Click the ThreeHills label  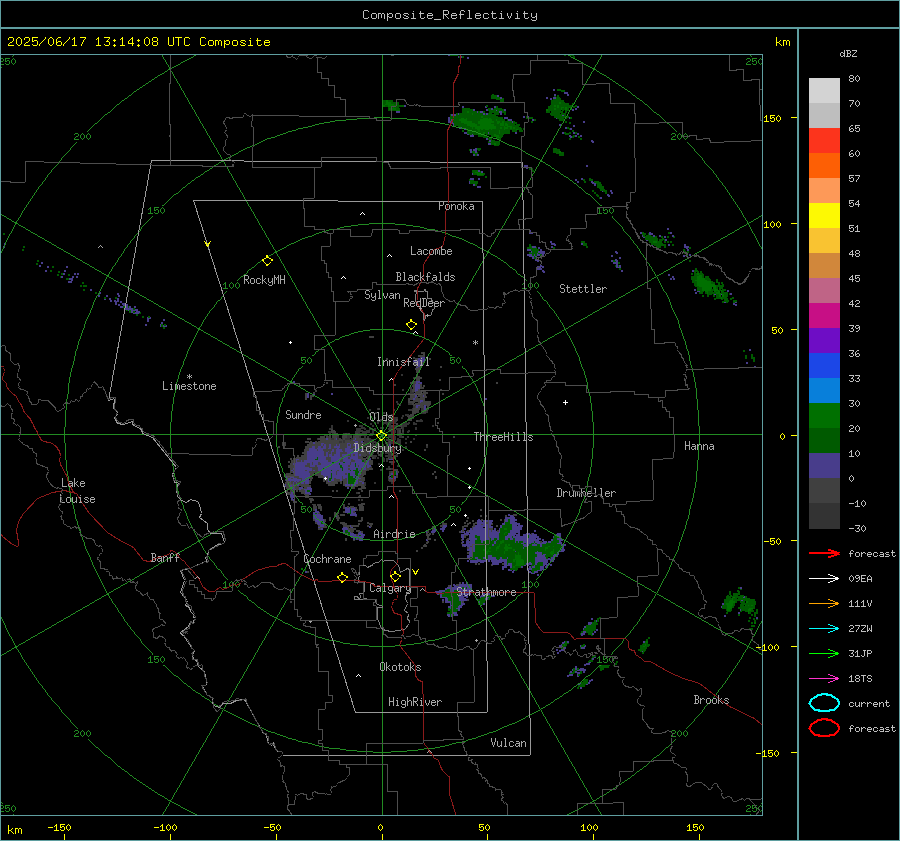pyautogui.click(x=503, y=437)
